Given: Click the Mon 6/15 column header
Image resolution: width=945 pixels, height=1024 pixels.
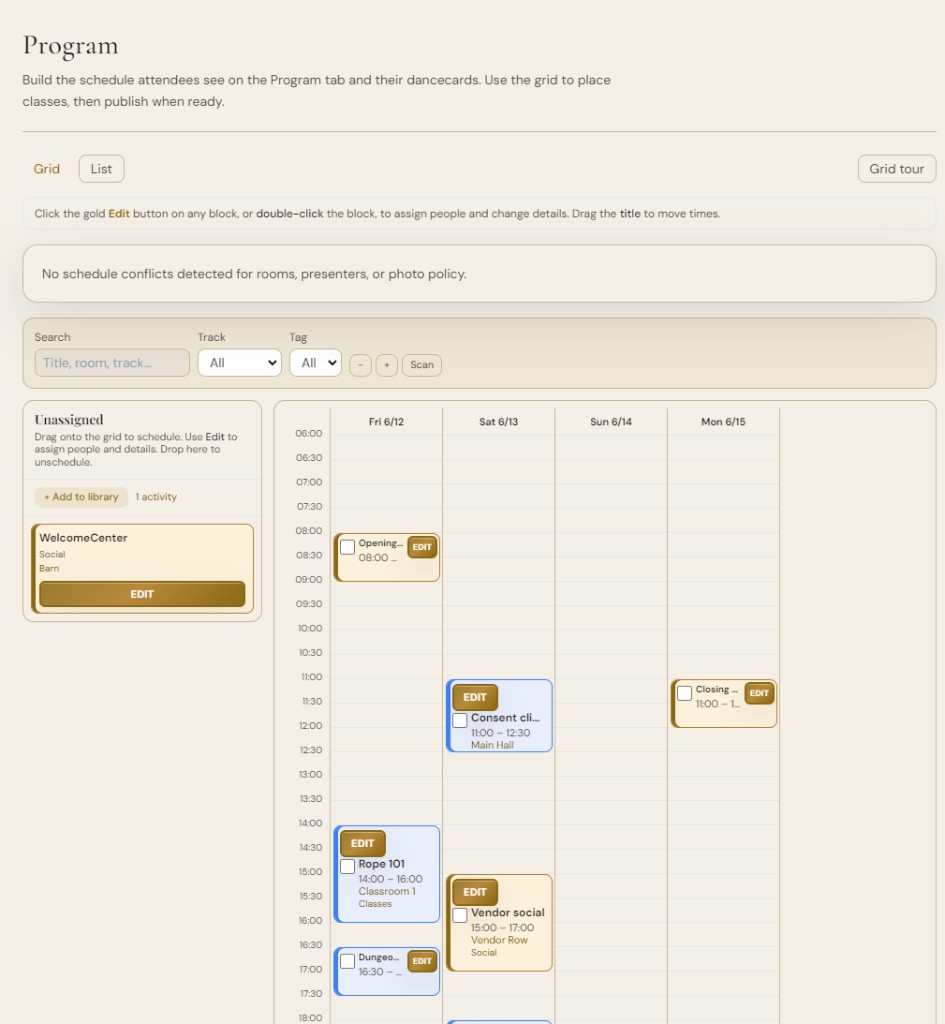Looking at the screenshot, I should pyautogui.click(x=723, y=422).
